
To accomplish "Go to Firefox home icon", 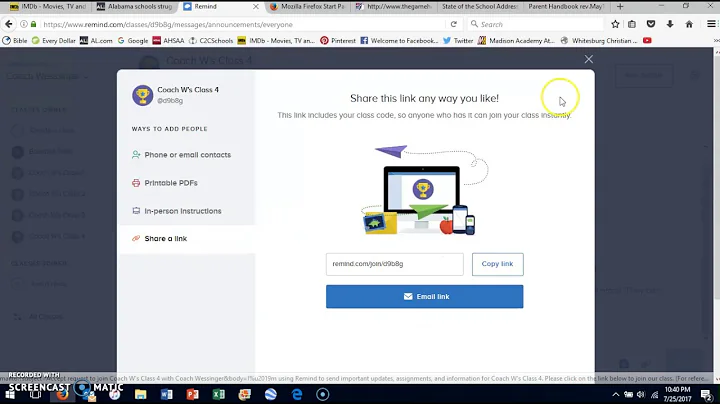I will [689, 24].
